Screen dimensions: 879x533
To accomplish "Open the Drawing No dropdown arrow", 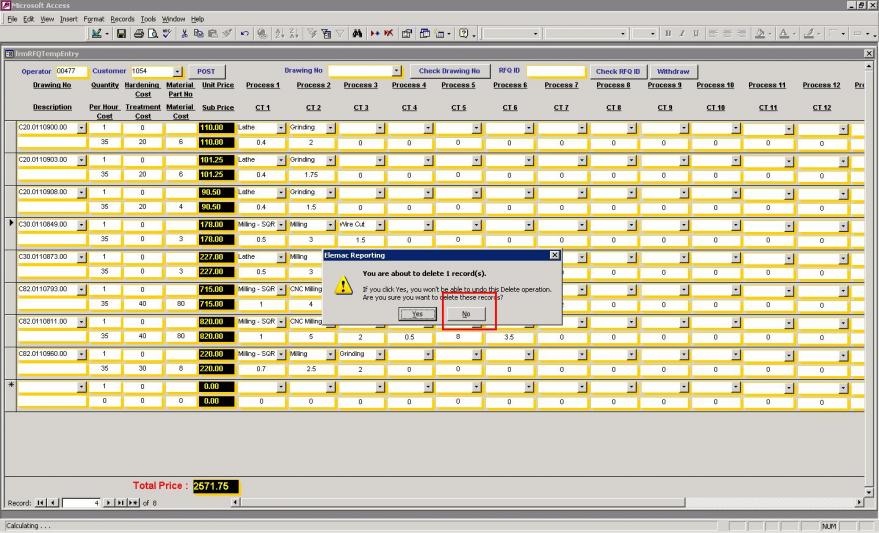I will click(x=397, y=71).
